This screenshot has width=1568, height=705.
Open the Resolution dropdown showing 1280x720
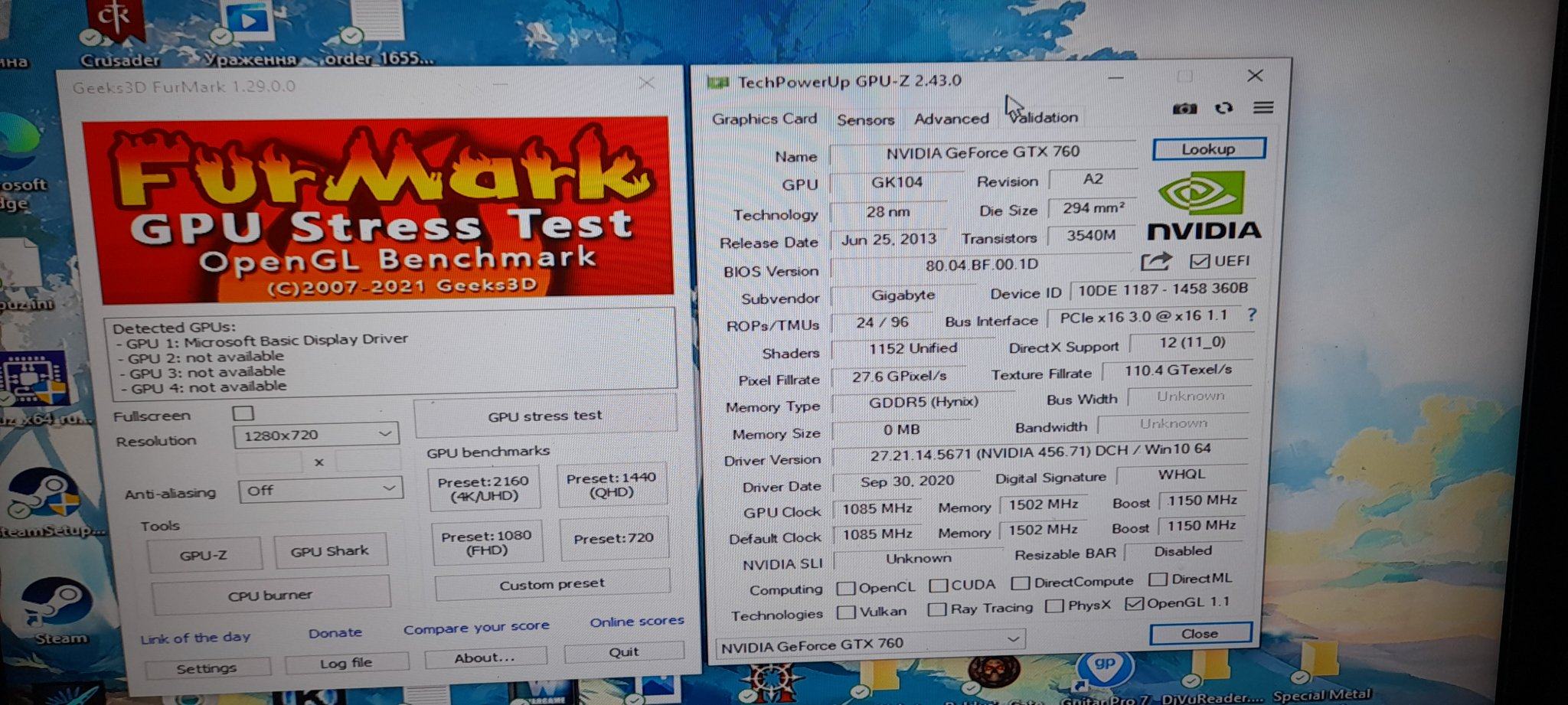[316, 435]
